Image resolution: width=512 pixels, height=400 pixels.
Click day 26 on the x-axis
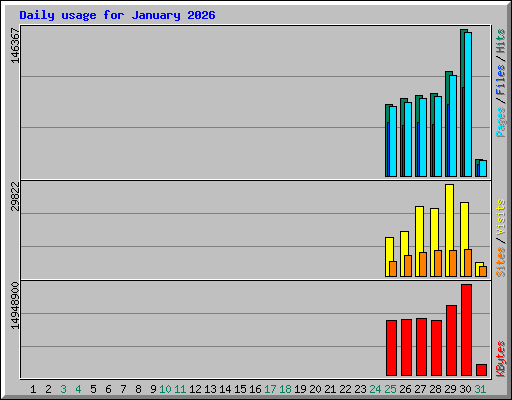[405, 389]
